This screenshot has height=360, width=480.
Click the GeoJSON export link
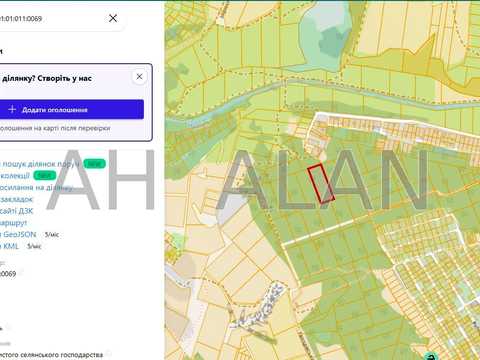pos(18,234)
